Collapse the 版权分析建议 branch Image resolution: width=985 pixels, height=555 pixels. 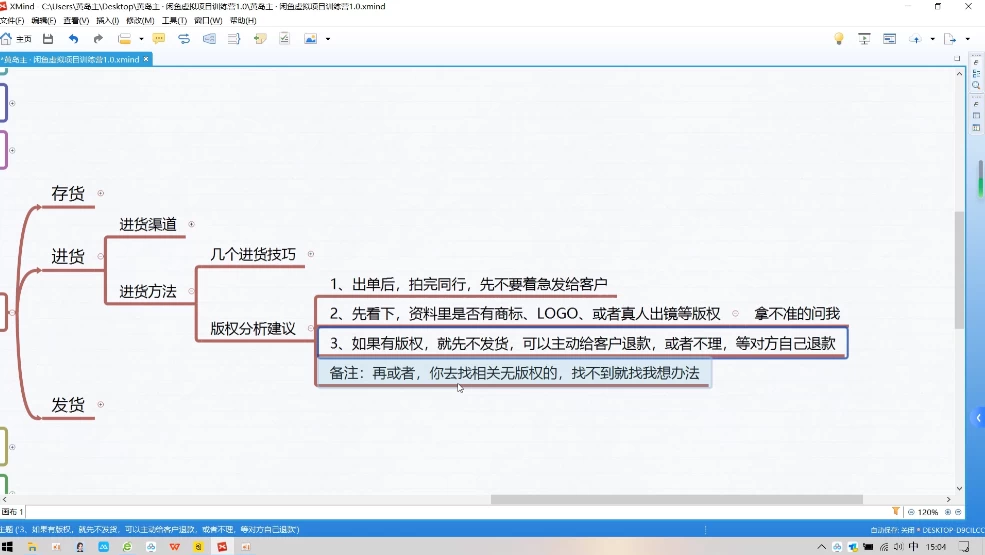tap(311, 328)
